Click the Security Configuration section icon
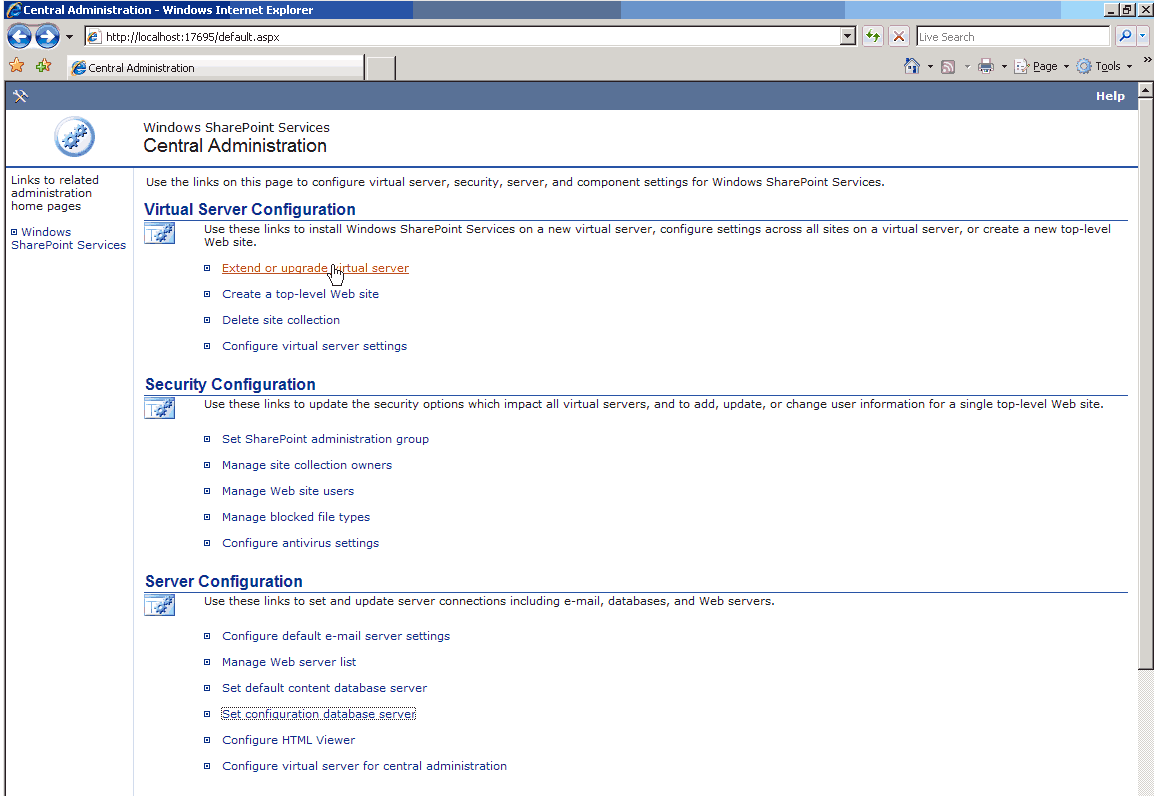 tap(160, 408)
